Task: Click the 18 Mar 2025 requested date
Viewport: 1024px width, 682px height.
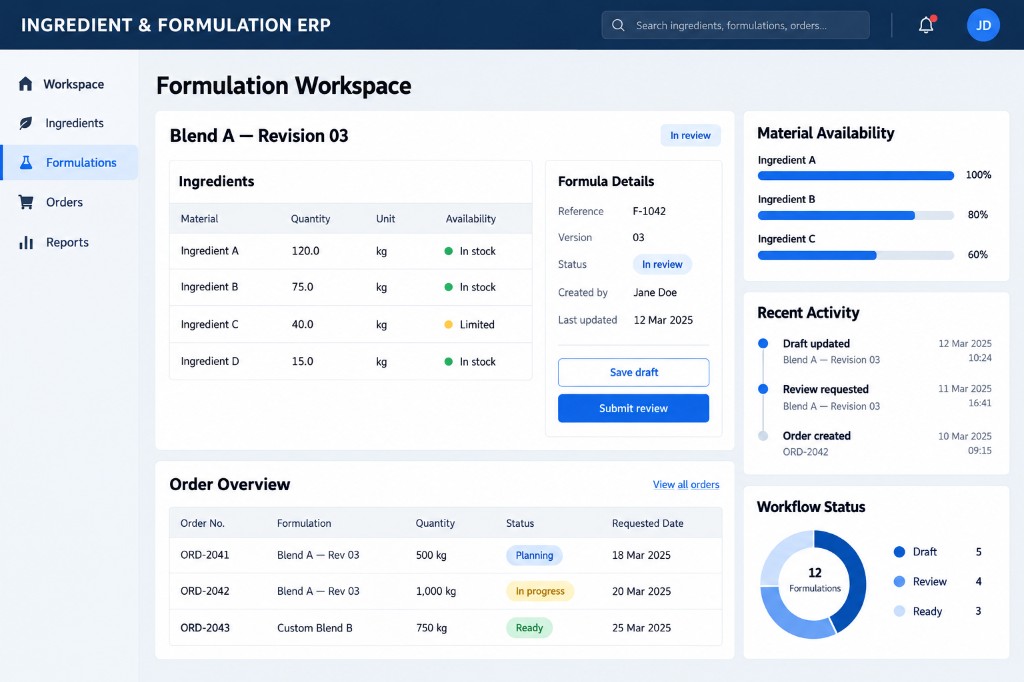Action: (x=641, y=555)
